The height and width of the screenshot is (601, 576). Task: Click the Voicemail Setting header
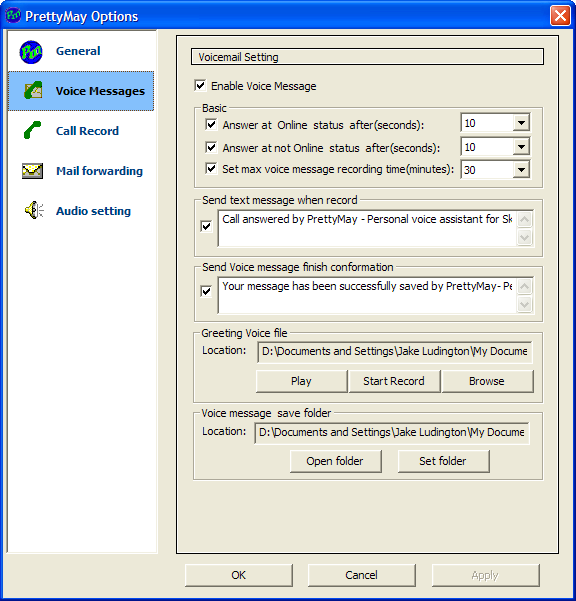coord(367,57)
